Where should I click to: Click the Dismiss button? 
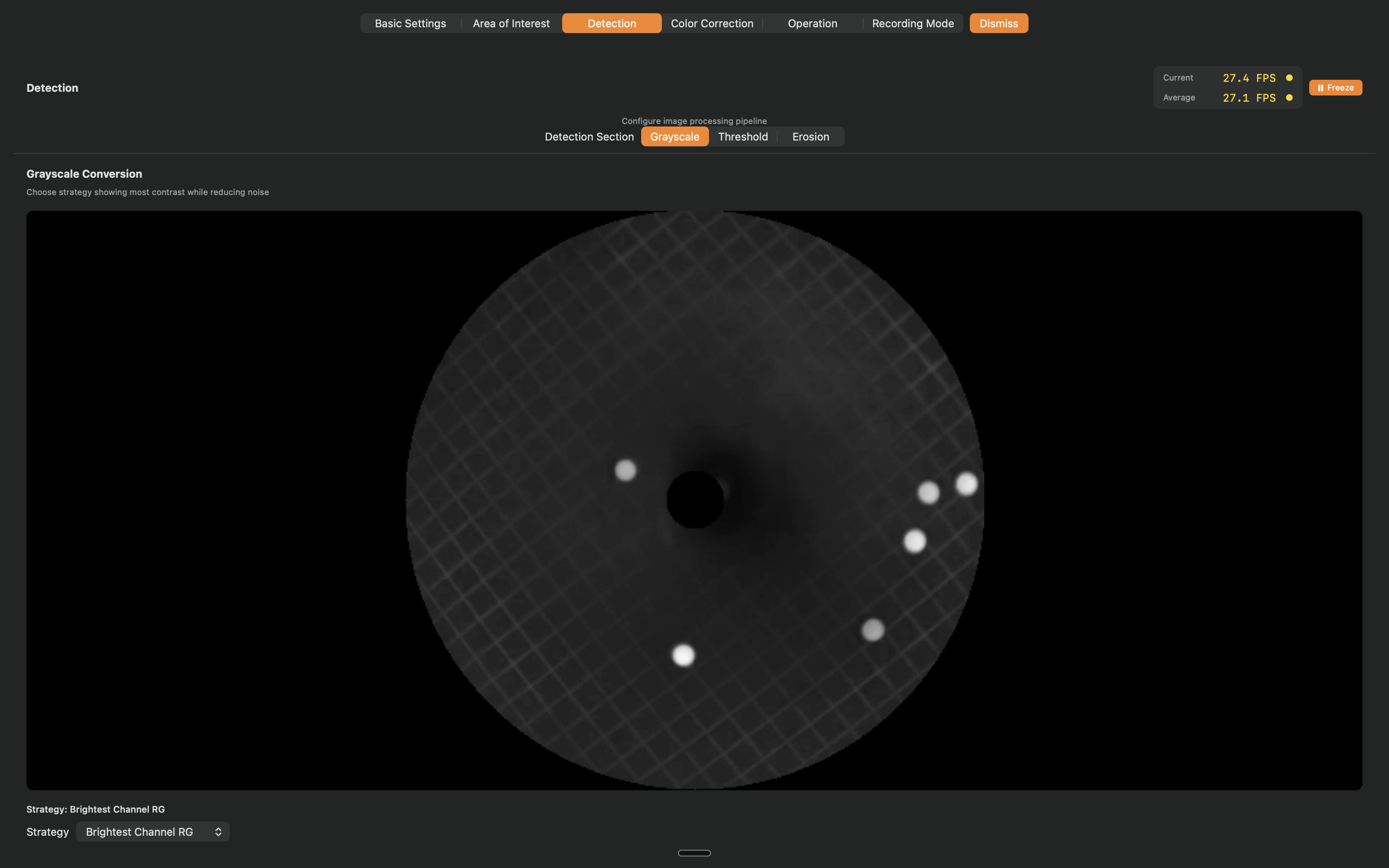(999, 24)
